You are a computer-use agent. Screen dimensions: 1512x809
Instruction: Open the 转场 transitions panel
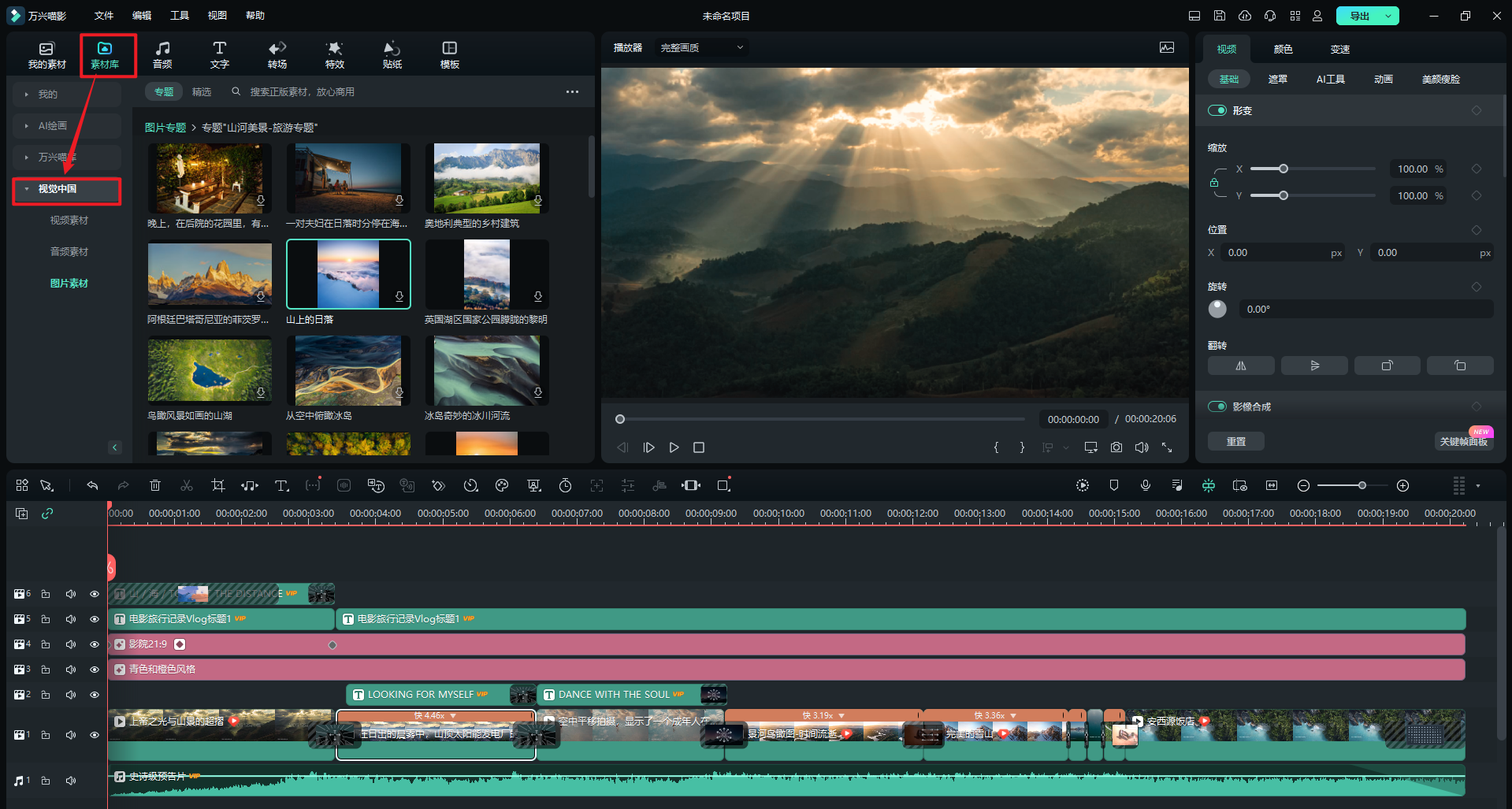coord(277,54)
